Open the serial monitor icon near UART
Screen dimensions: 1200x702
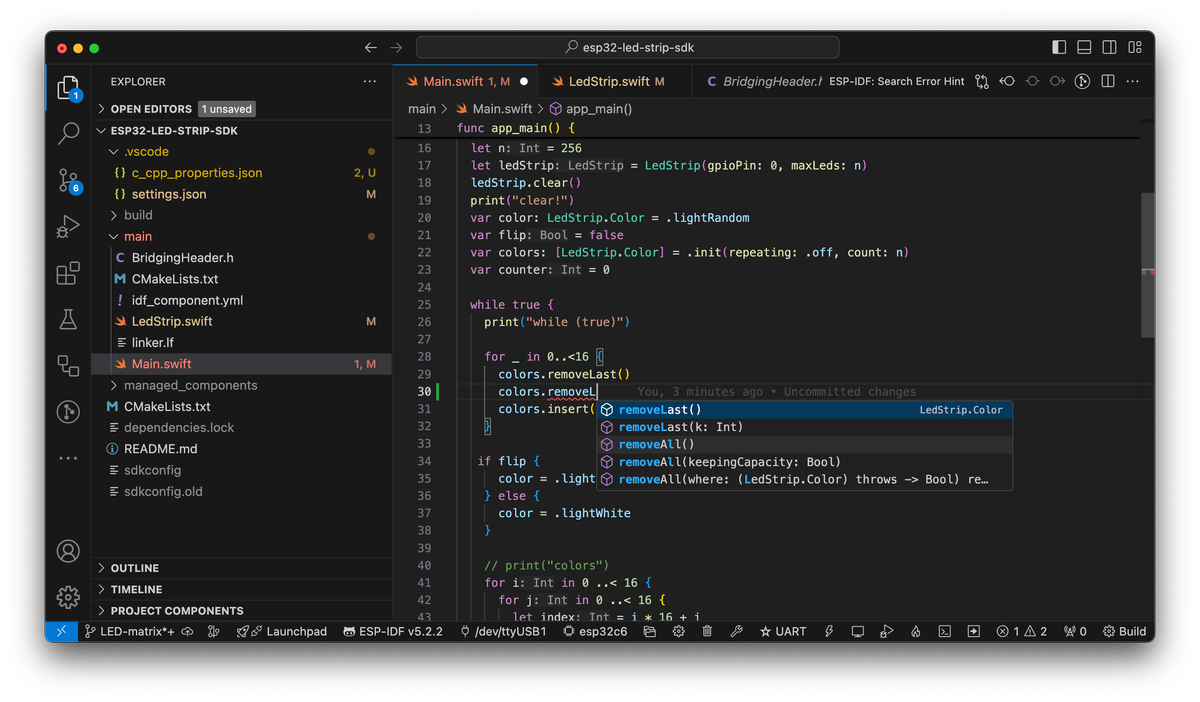point(858,631)
